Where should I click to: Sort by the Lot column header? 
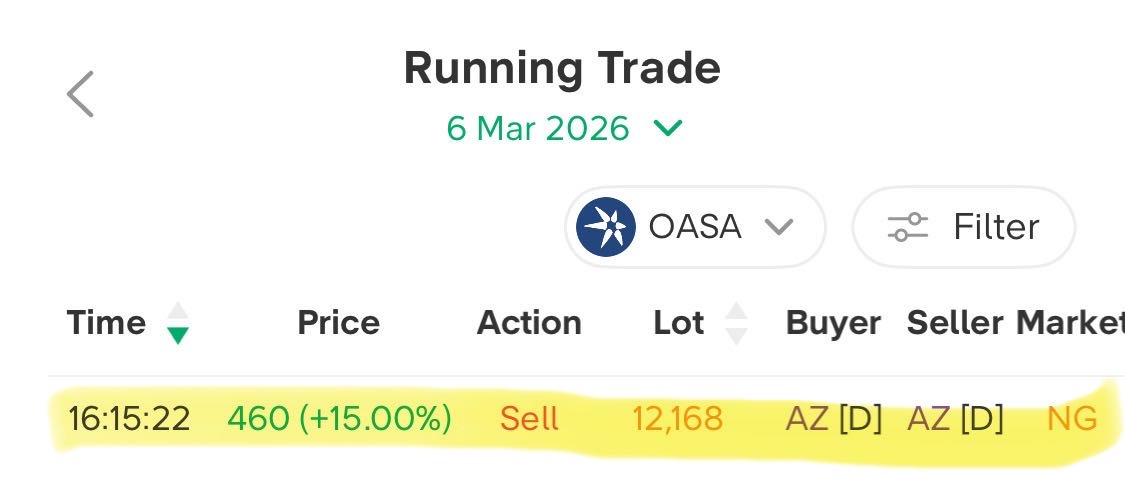click(679, 323)
